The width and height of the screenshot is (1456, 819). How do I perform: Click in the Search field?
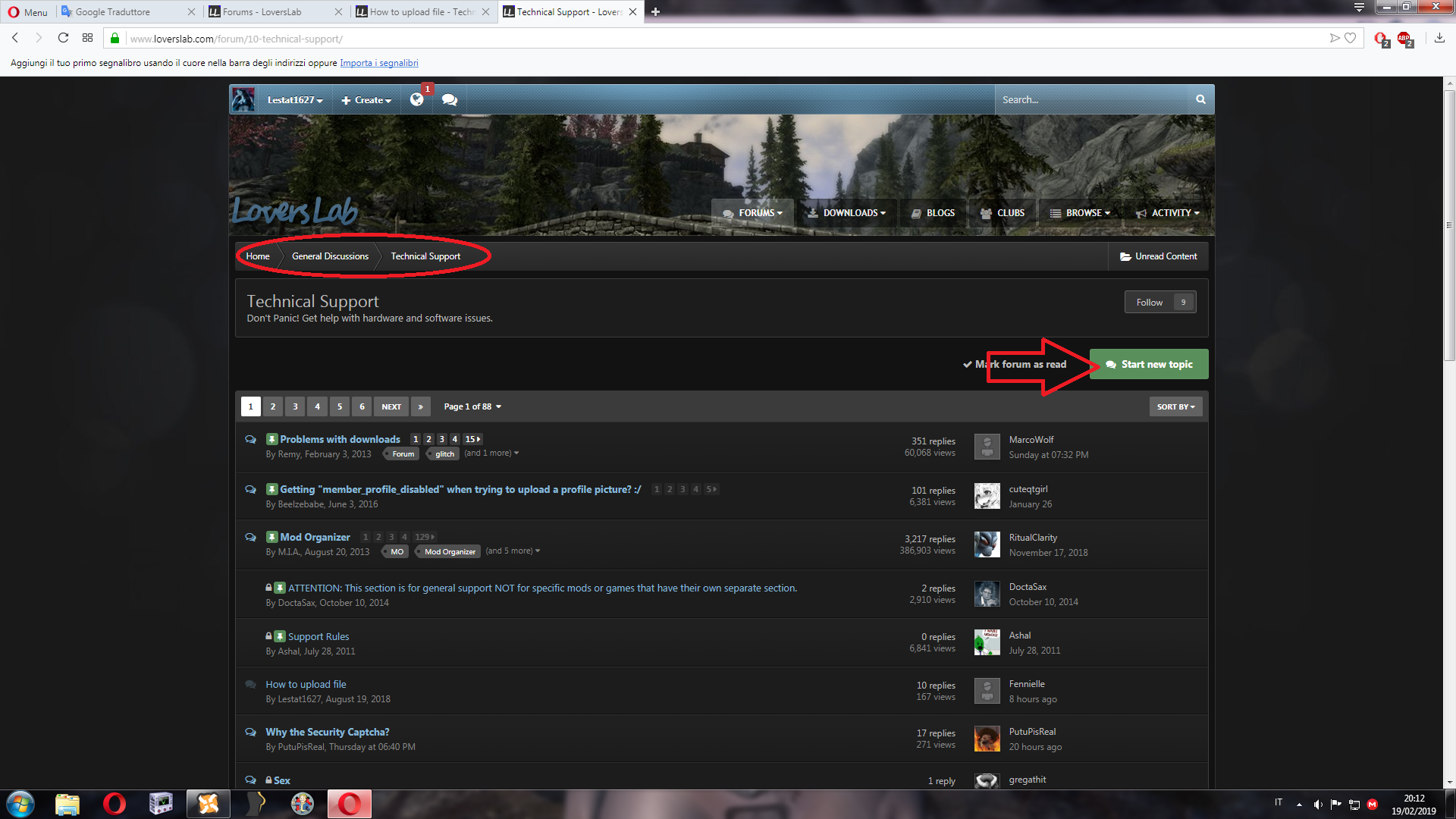(1092, 99)
